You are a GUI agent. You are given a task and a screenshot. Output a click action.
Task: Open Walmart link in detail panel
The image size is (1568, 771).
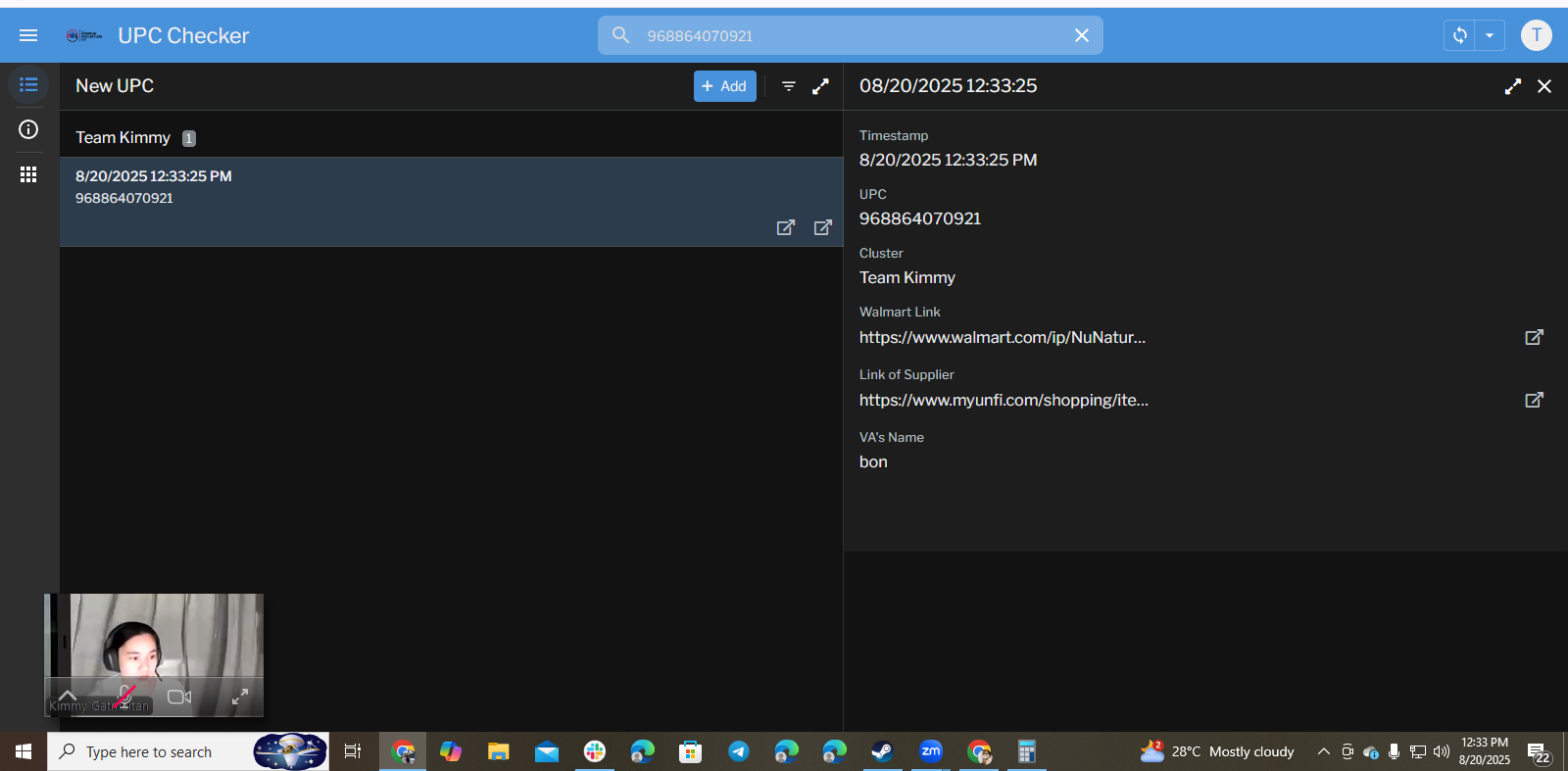pos(1534,337)
